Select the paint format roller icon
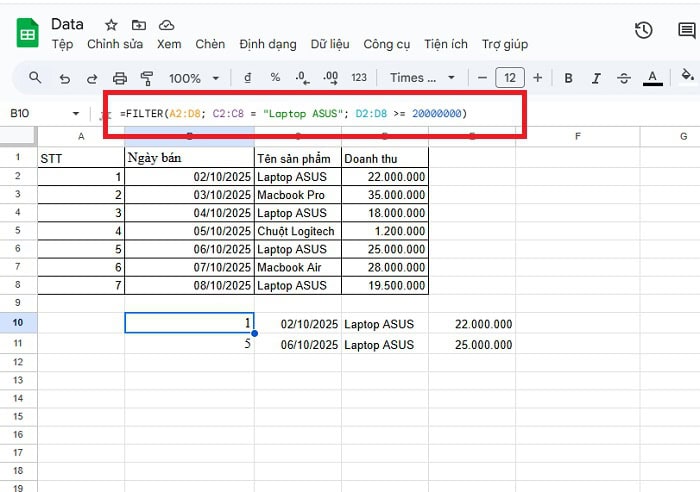This screenshot has width=700, height=492. (x=147, y=78)
